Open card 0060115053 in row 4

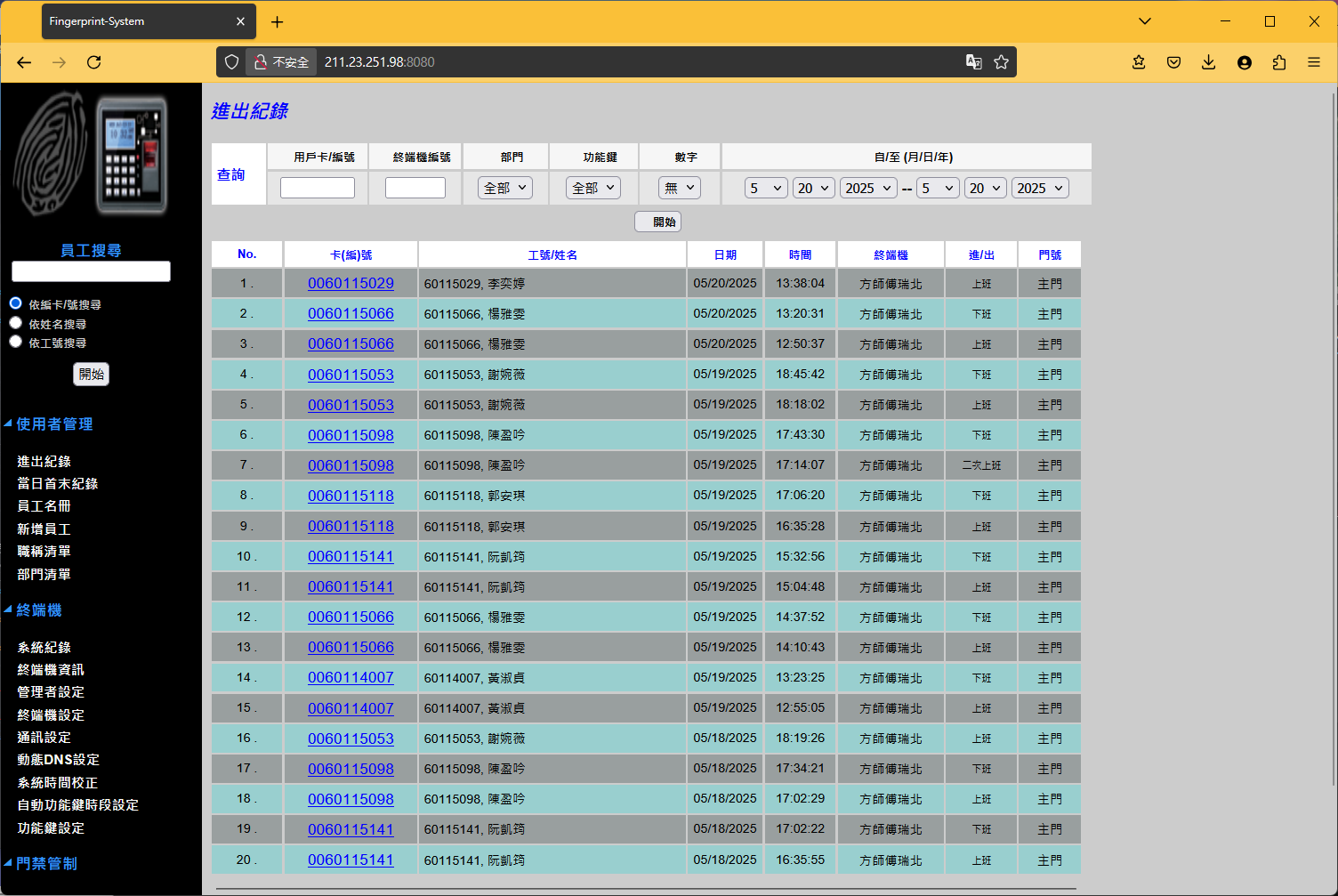click(351, 375)
